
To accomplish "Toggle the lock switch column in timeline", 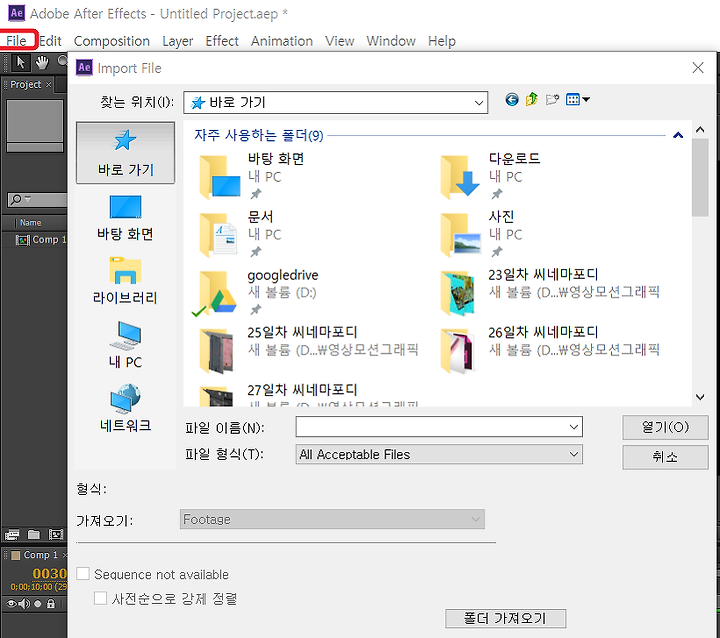I will pyautogui.click(x=51, y=604).
